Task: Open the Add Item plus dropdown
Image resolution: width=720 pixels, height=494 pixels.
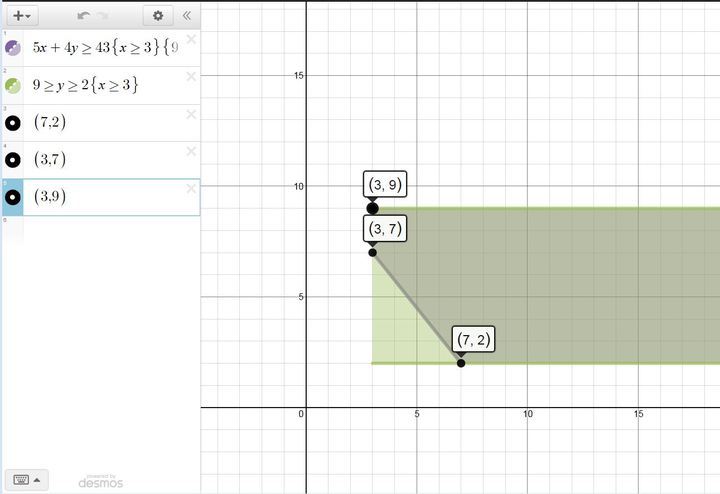Action: point(21,16)
